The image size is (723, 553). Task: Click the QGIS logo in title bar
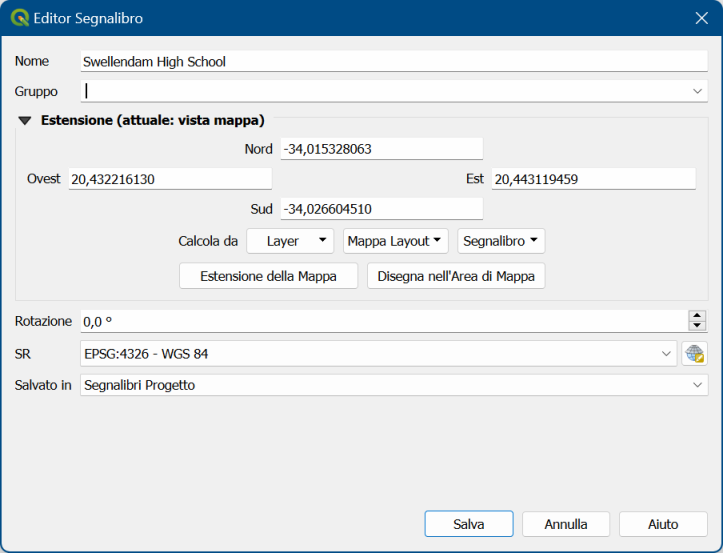pos(19,18)
